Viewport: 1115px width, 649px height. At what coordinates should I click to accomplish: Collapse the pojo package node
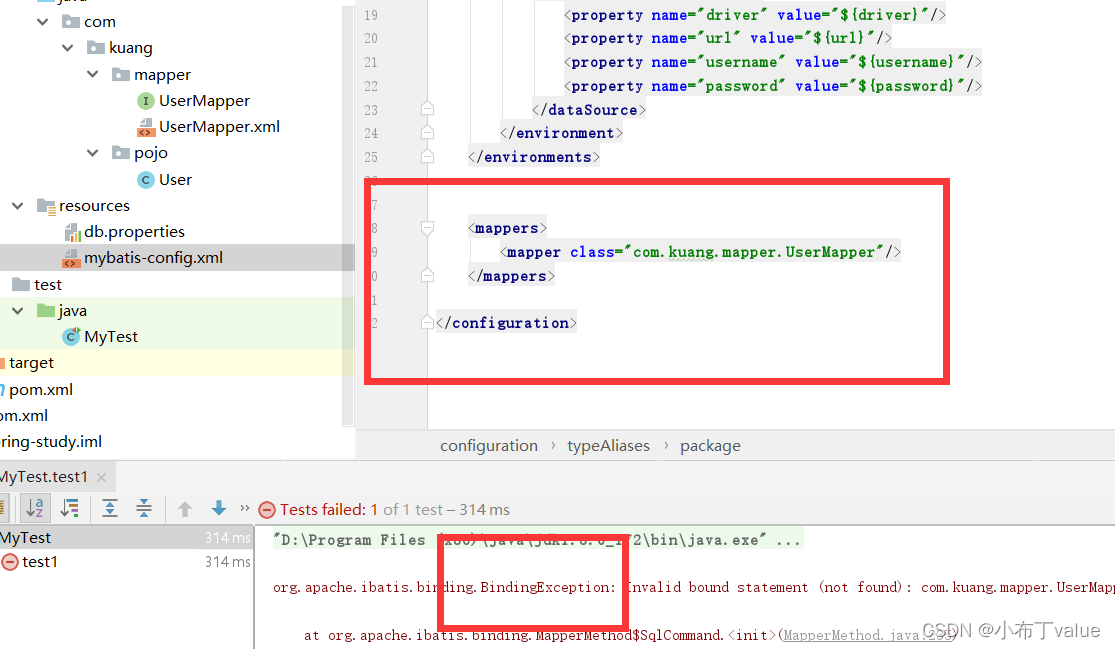pos(92,153)
